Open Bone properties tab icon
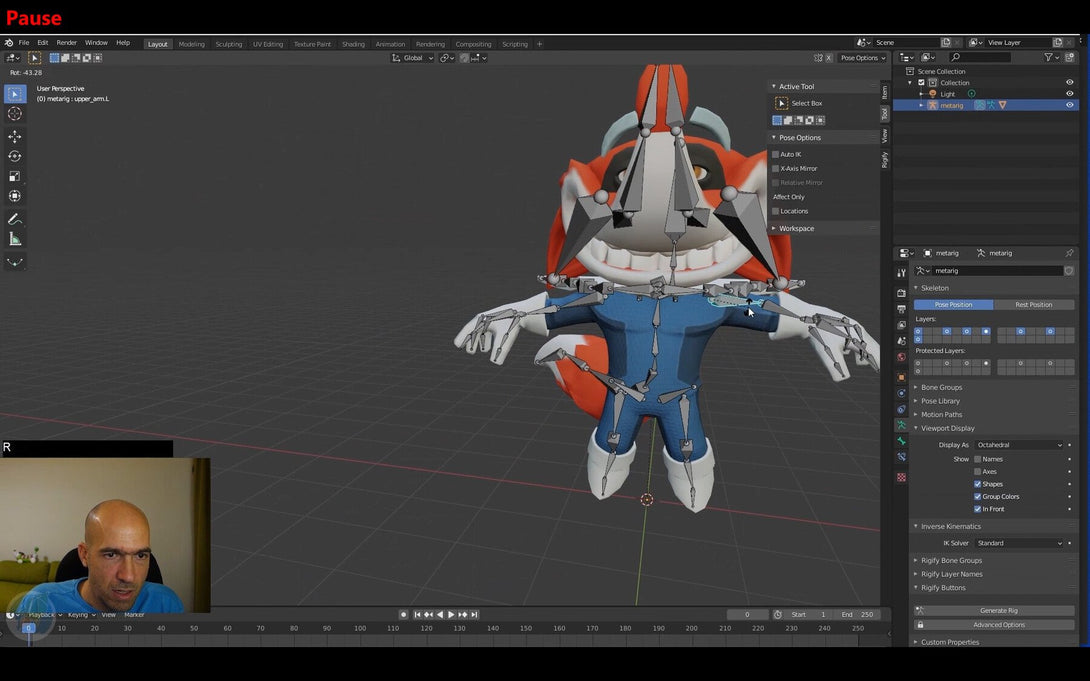The width and height of the screenshot is (1090, 681). click(x=902, y=441)
